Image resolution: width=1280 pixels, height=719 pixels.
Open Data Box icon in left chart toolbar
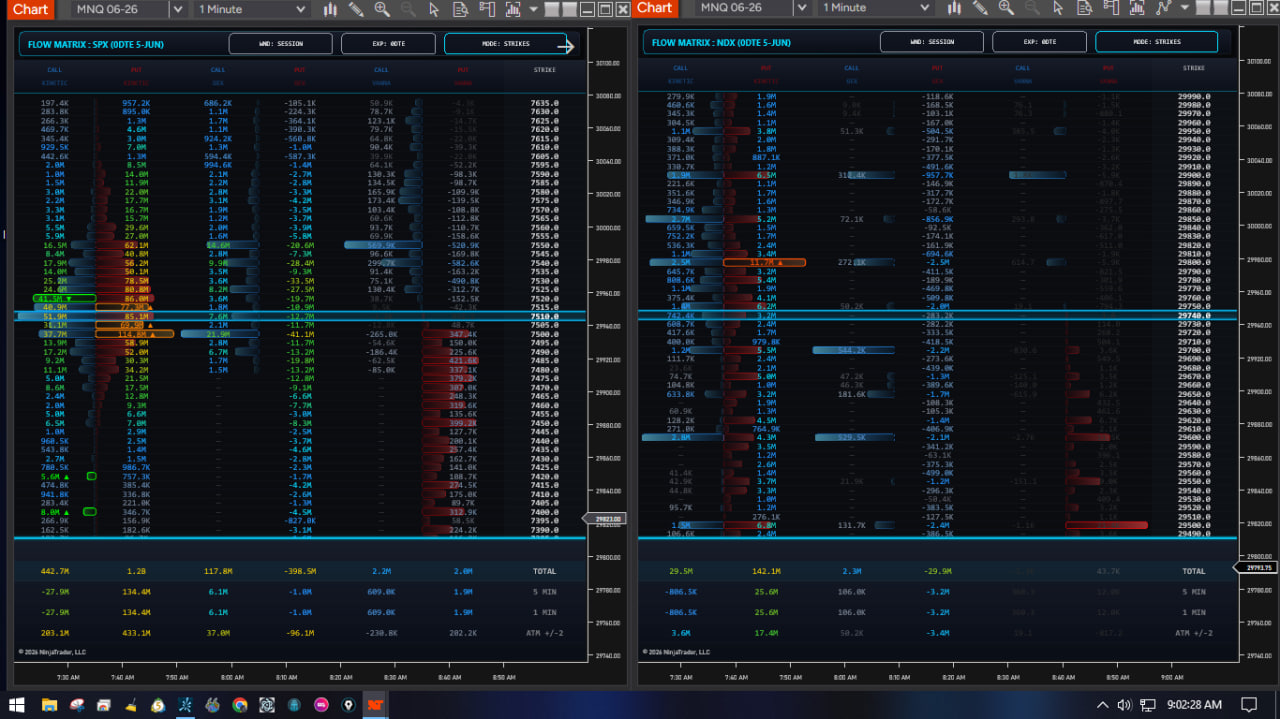pos(460,9)
